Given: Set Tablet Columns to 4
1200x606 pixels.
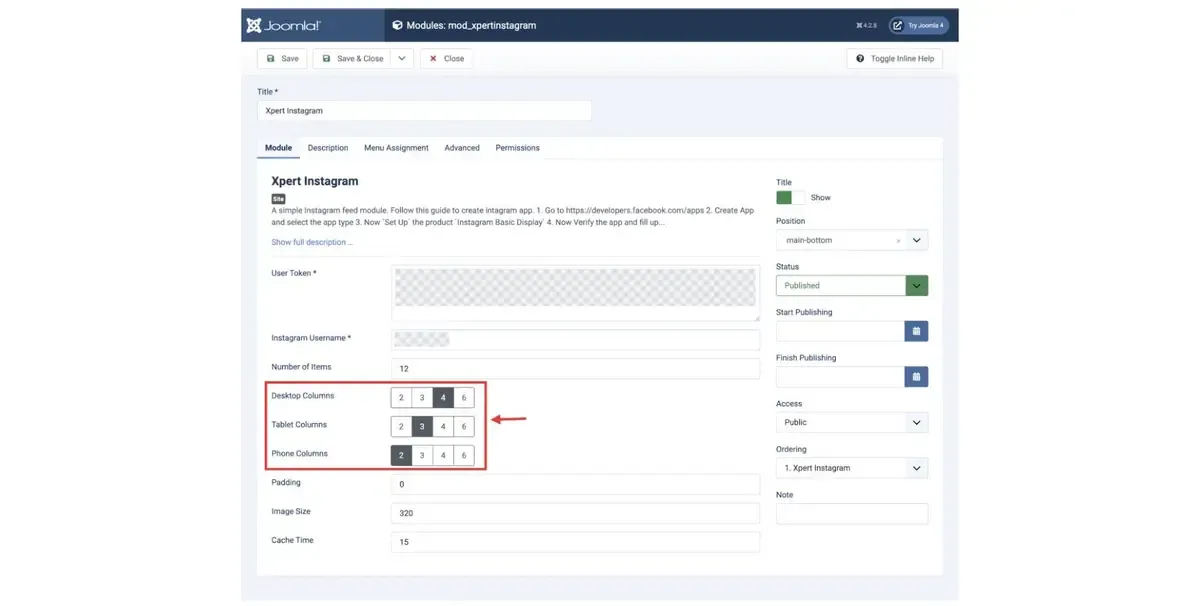Looking at the screenshot, I should 443,427.
